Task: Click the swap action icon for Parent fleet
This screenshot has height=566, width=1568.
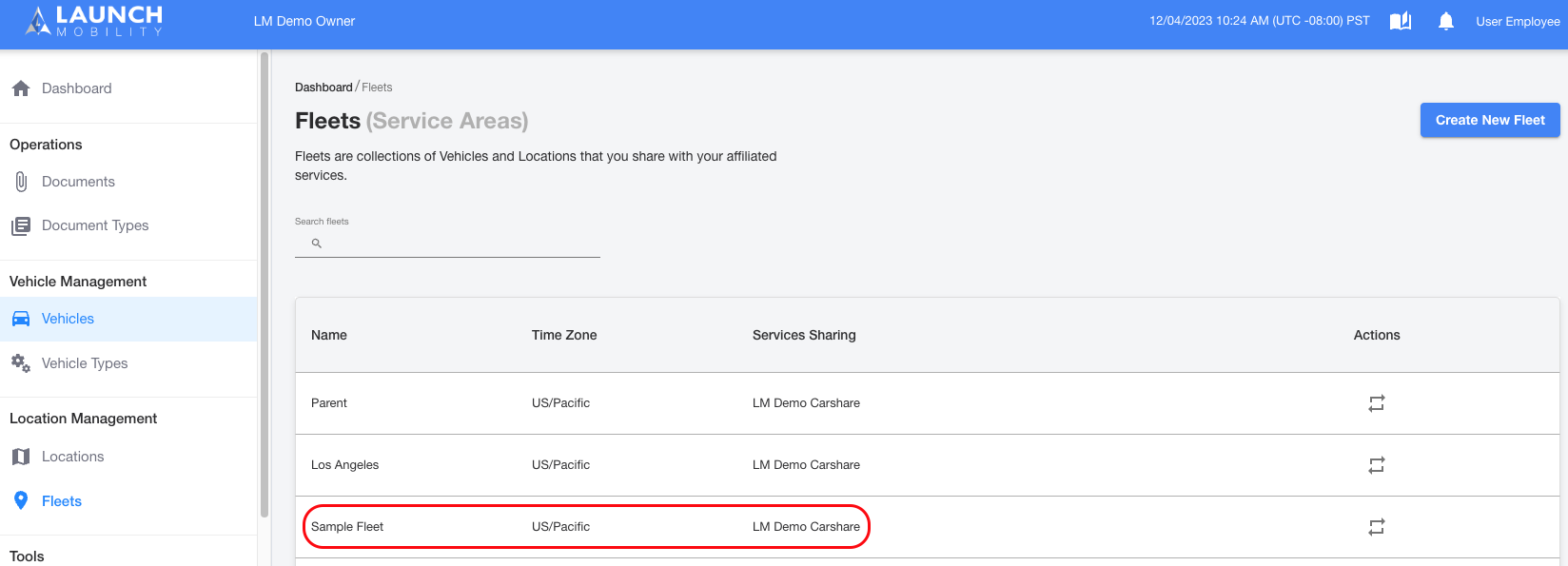Action: point(1377,403)
